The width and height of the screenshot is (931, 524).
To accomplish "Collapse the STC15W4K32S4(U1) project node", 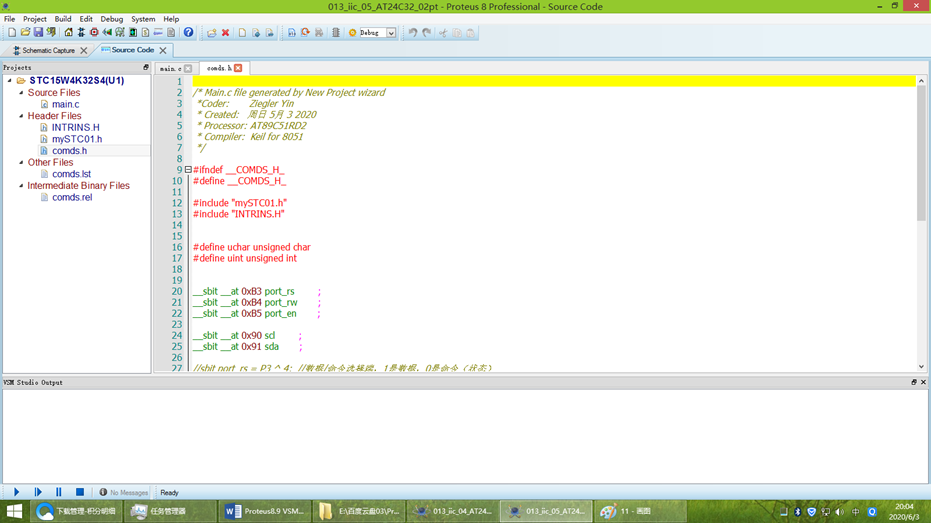I will click(x=10, y=80).
